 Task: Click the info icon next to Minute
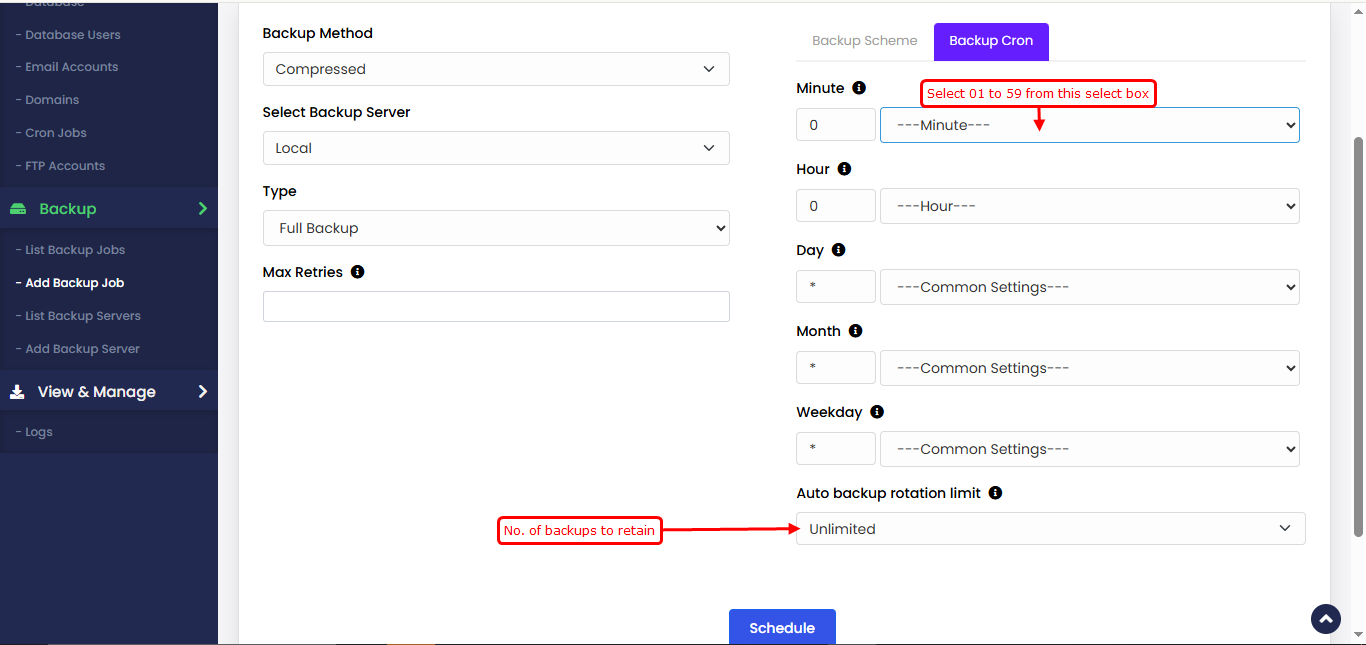(859, 88)
